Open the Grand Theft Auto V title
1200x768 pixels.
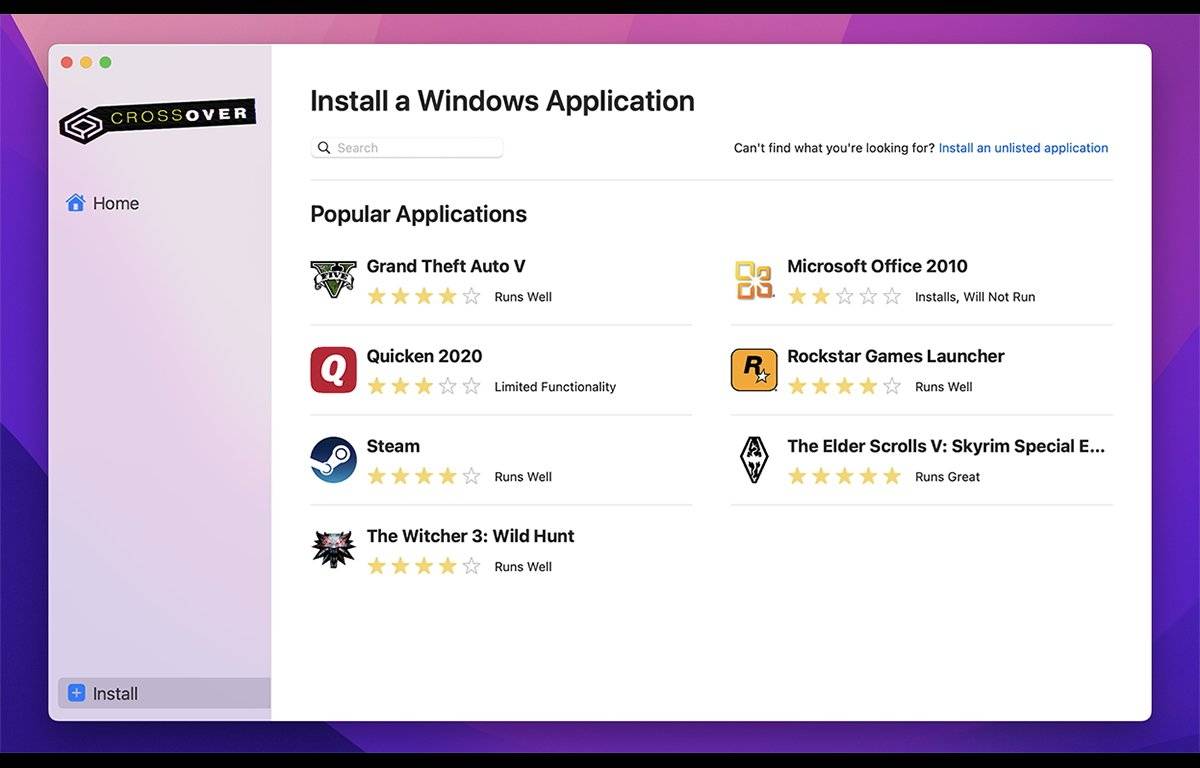tap(446, 266)
